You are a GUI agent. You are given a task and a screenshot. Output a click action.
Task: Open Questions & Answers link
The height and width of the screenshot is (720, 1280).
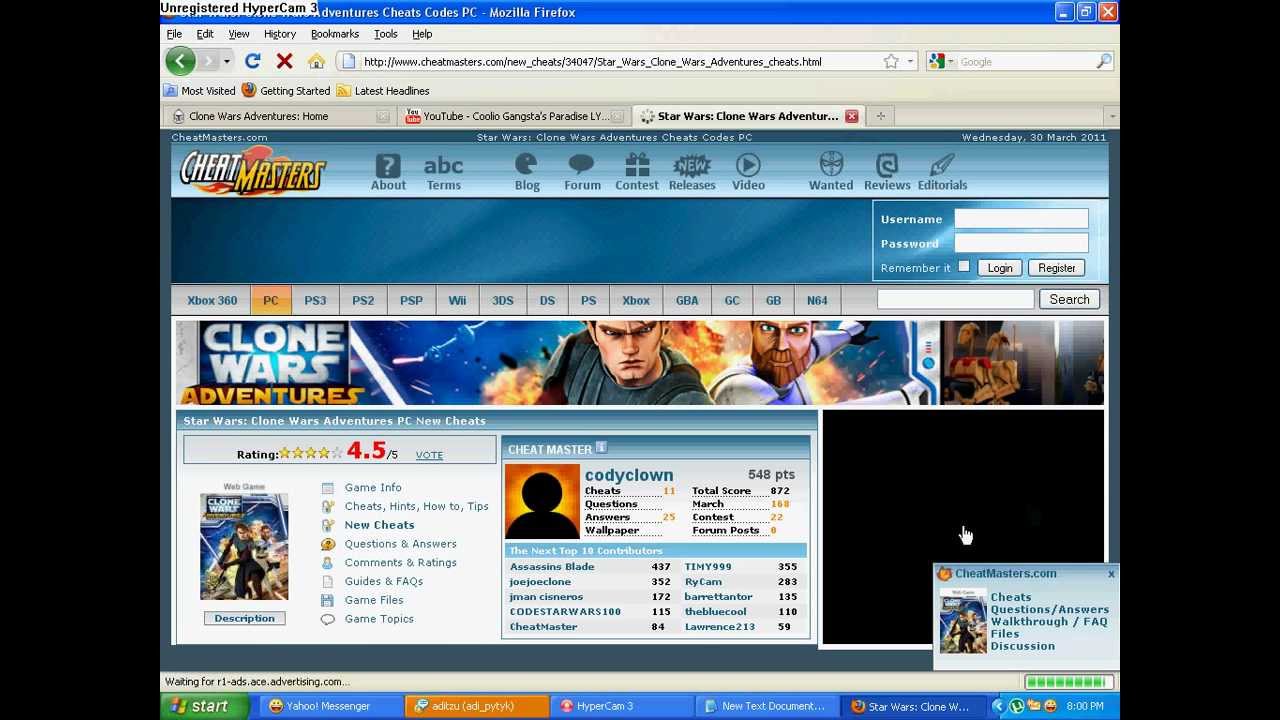pyautogui.click(x=401, y=544)
